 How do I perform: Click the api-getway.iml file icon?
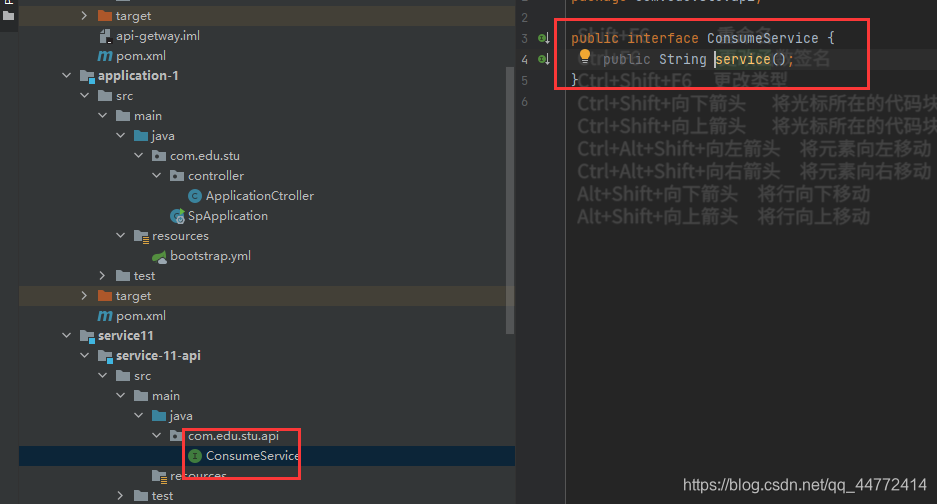pyautogui.click(x=105, y=36)
